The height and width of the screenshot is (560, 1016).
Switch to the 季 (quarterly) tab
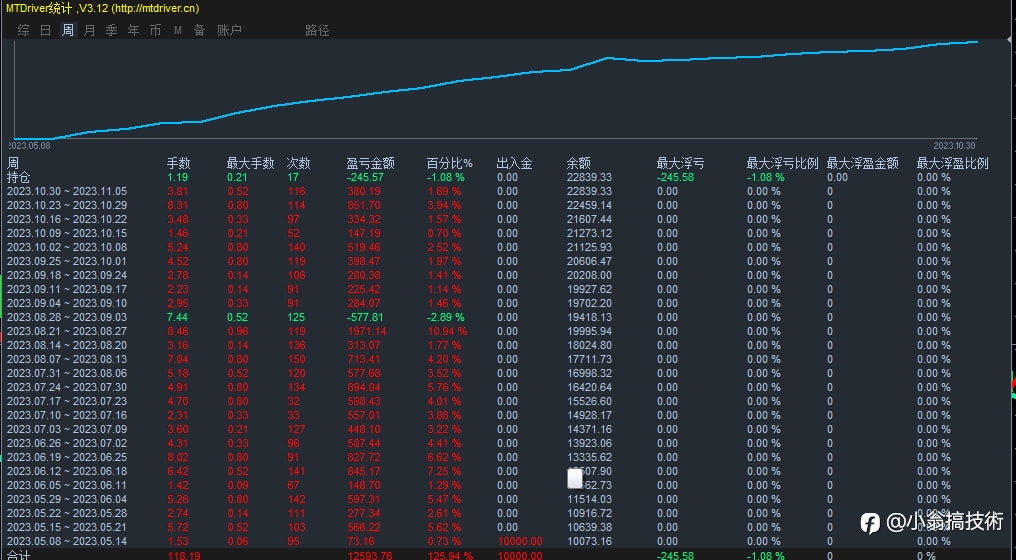click(112, 30)
